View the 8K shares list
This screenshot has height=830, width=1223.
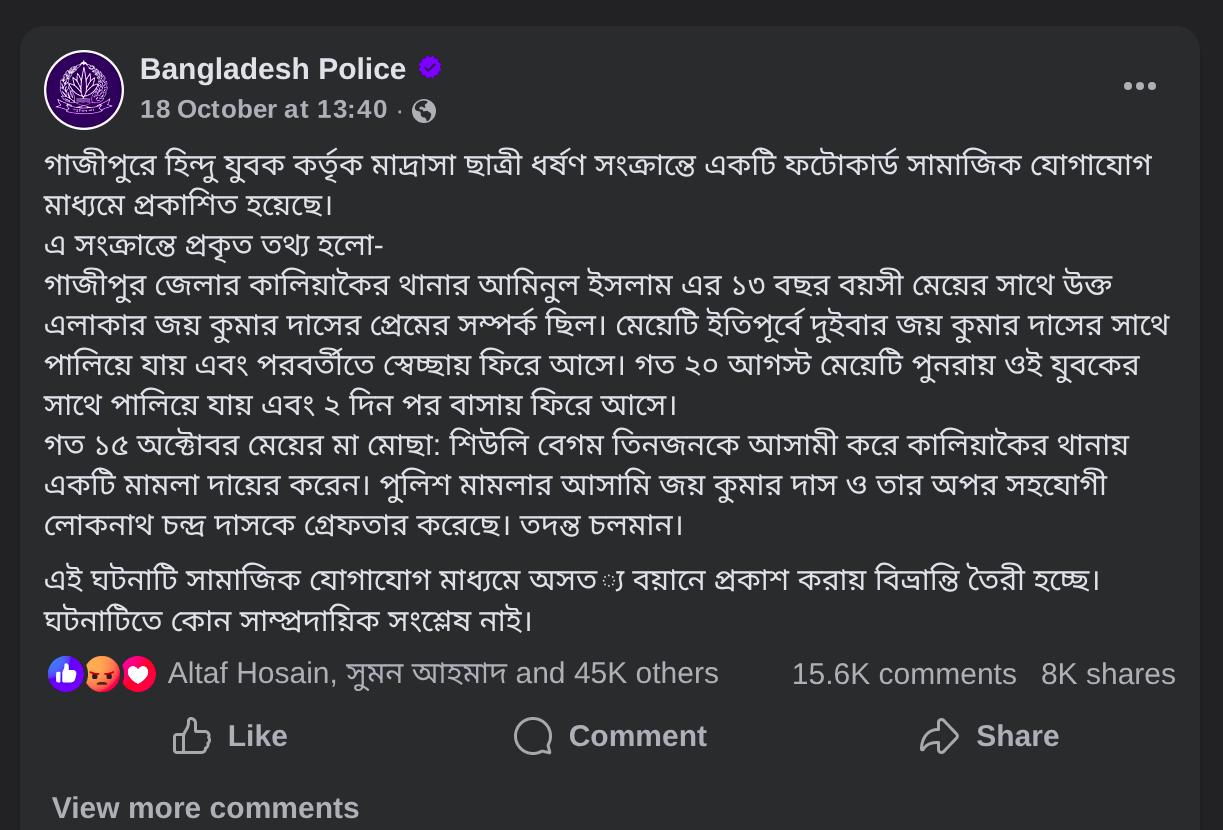pos(1108,674)
